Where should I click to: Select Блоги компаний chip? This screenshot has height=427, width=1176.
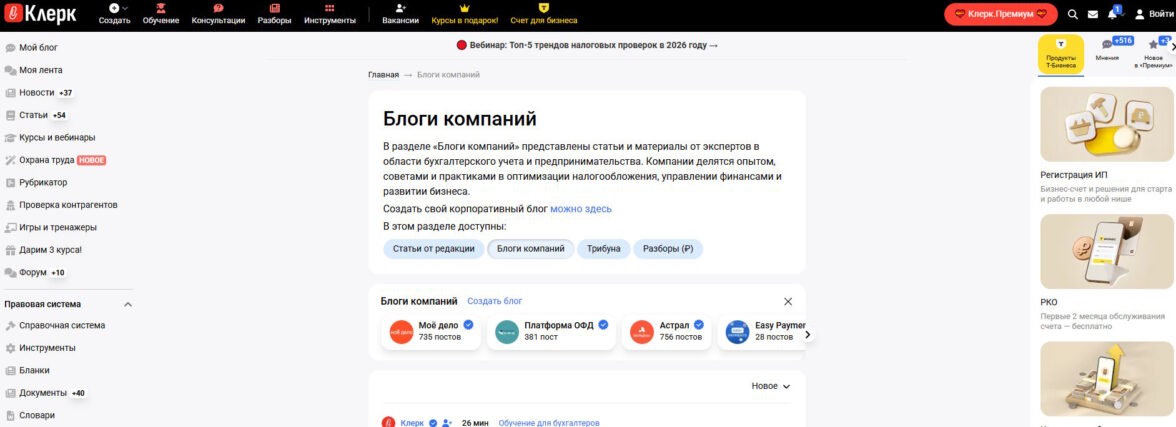(531, 249)
